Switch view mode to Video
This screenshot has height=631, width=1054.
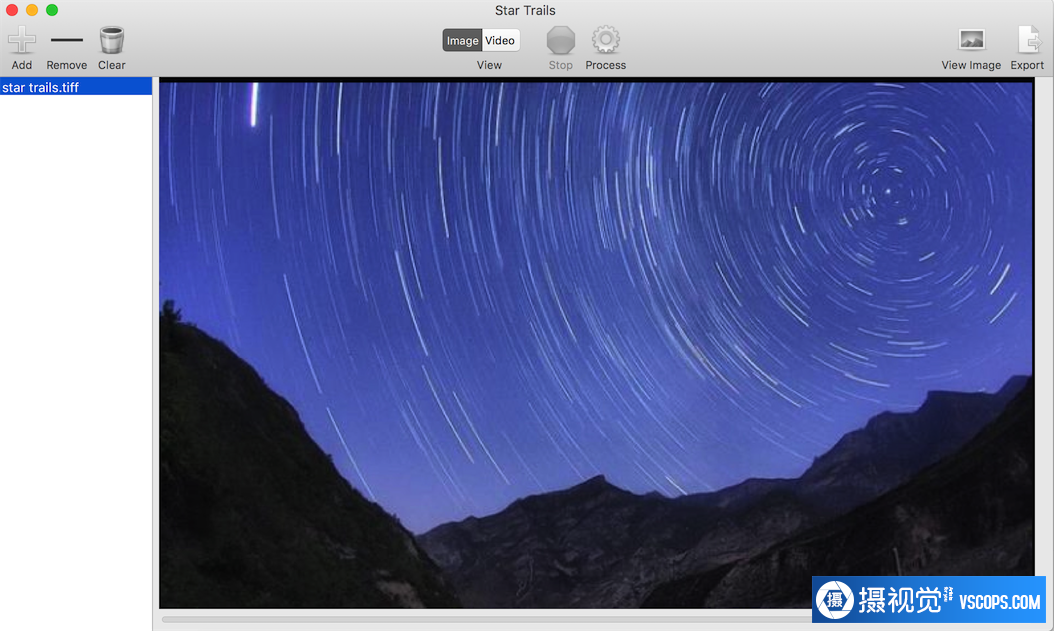[500, 41]
